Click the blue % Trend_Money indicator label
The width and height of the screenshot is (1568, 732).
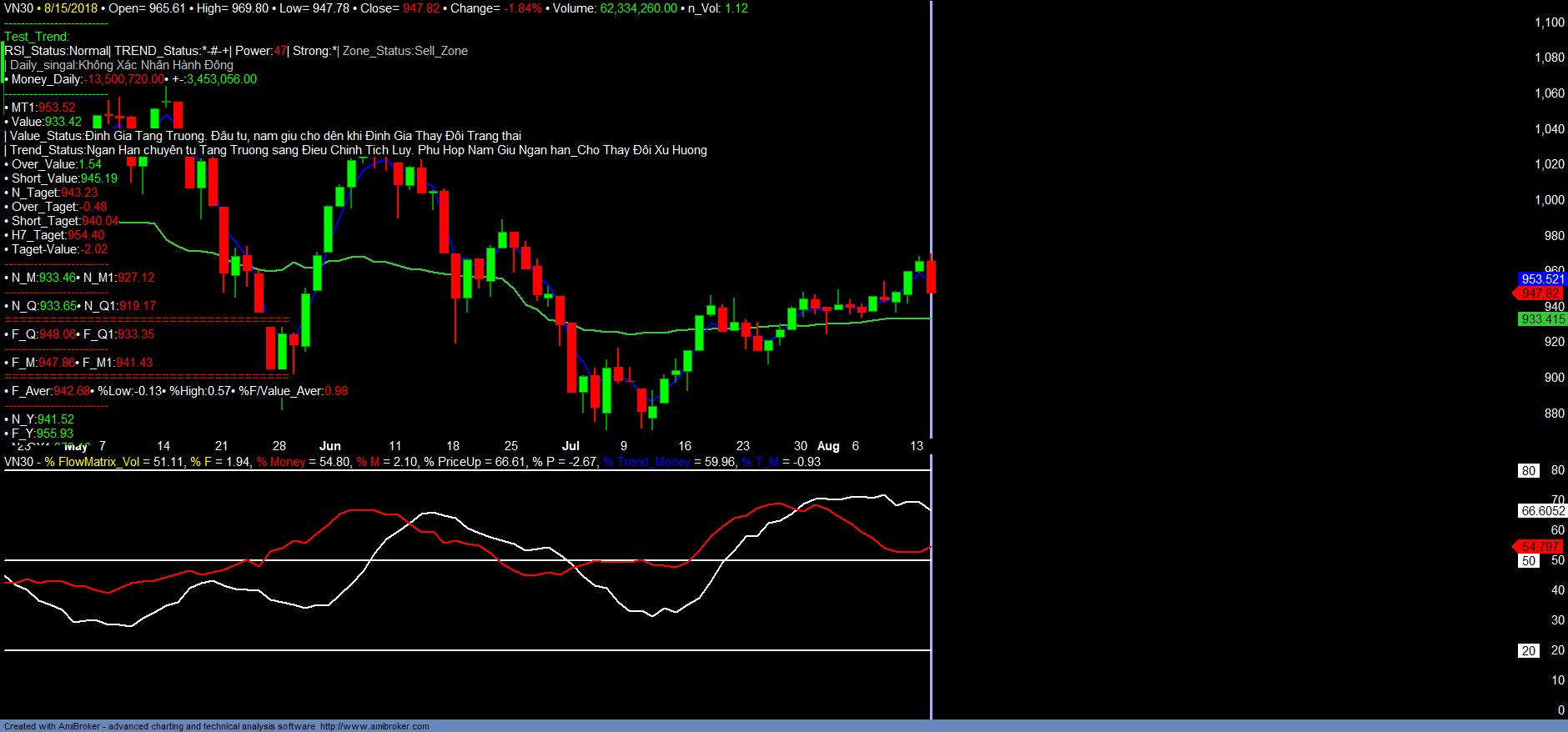click(x=646, y=462)
